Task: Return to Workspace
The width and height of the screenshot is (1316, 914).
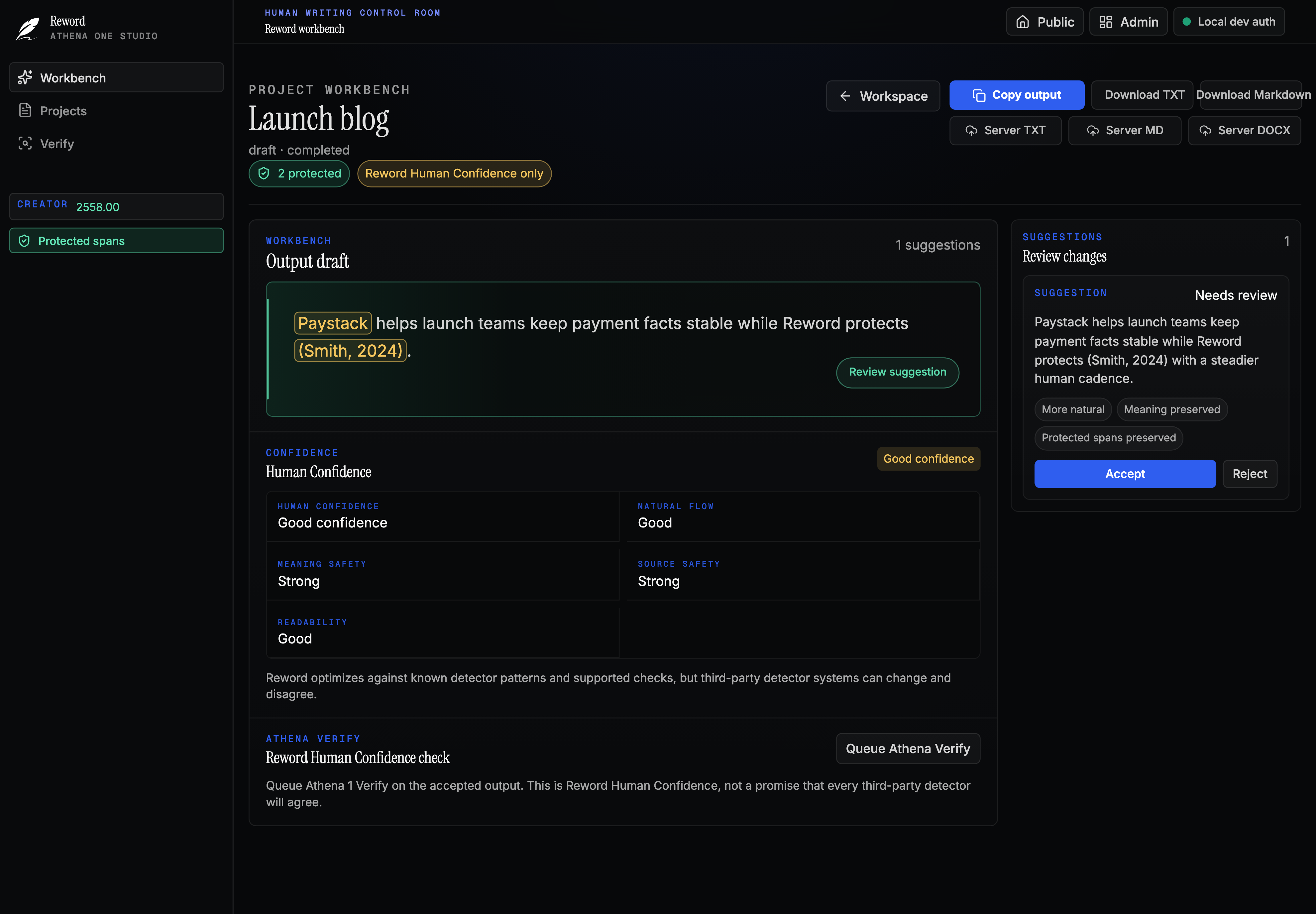Action: 883,96
